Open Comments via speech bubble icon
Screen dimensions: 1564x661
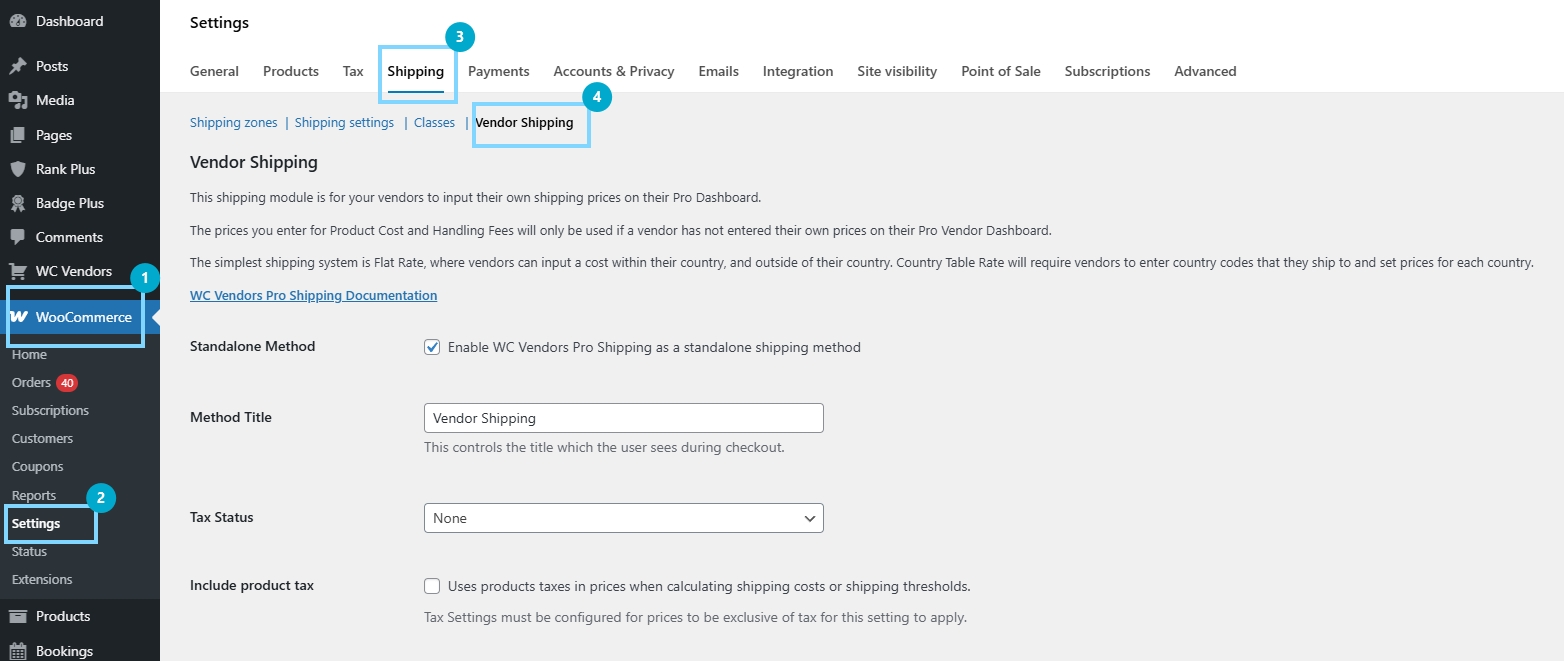[x=18, y=237]
